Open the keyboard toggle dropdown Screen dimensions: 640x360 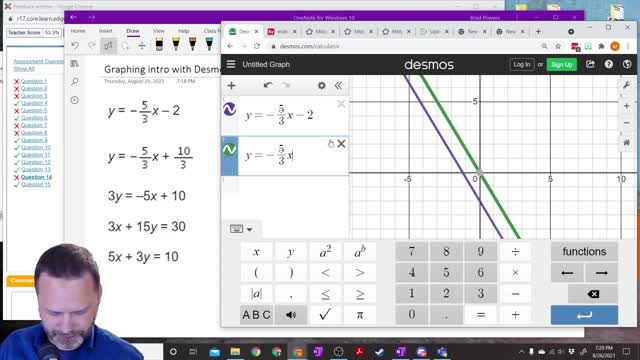tap(241, 229)
